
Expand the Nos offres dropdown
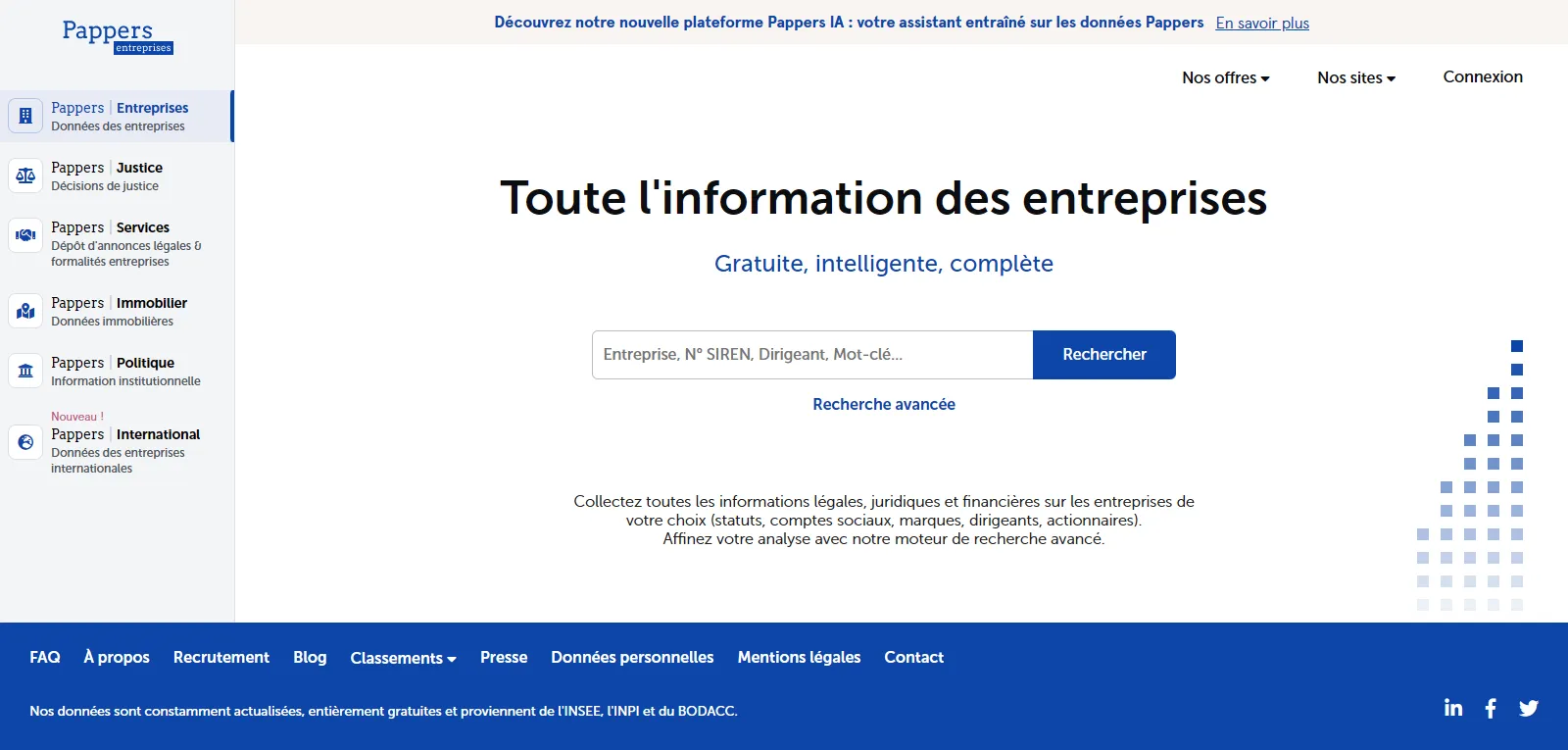tap(1225, 77)
